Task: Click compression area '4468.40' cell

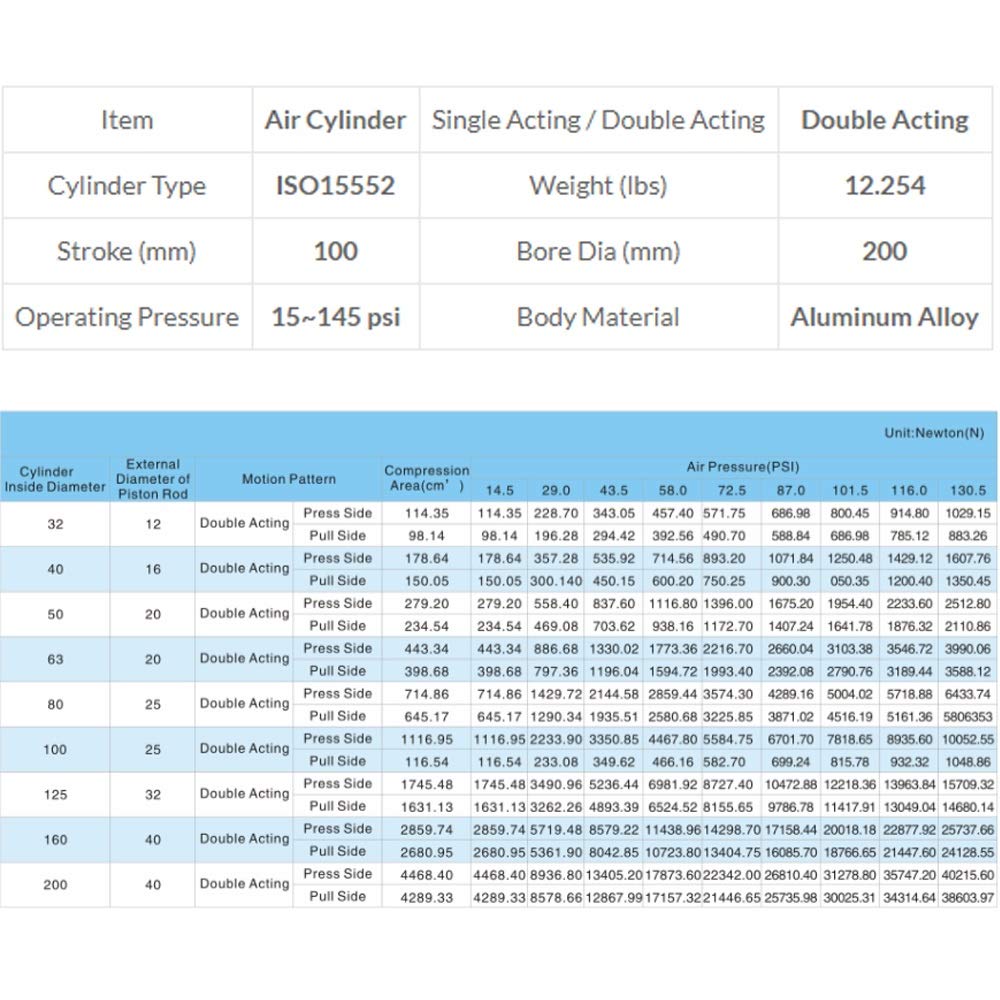Action: coord(427,874)
